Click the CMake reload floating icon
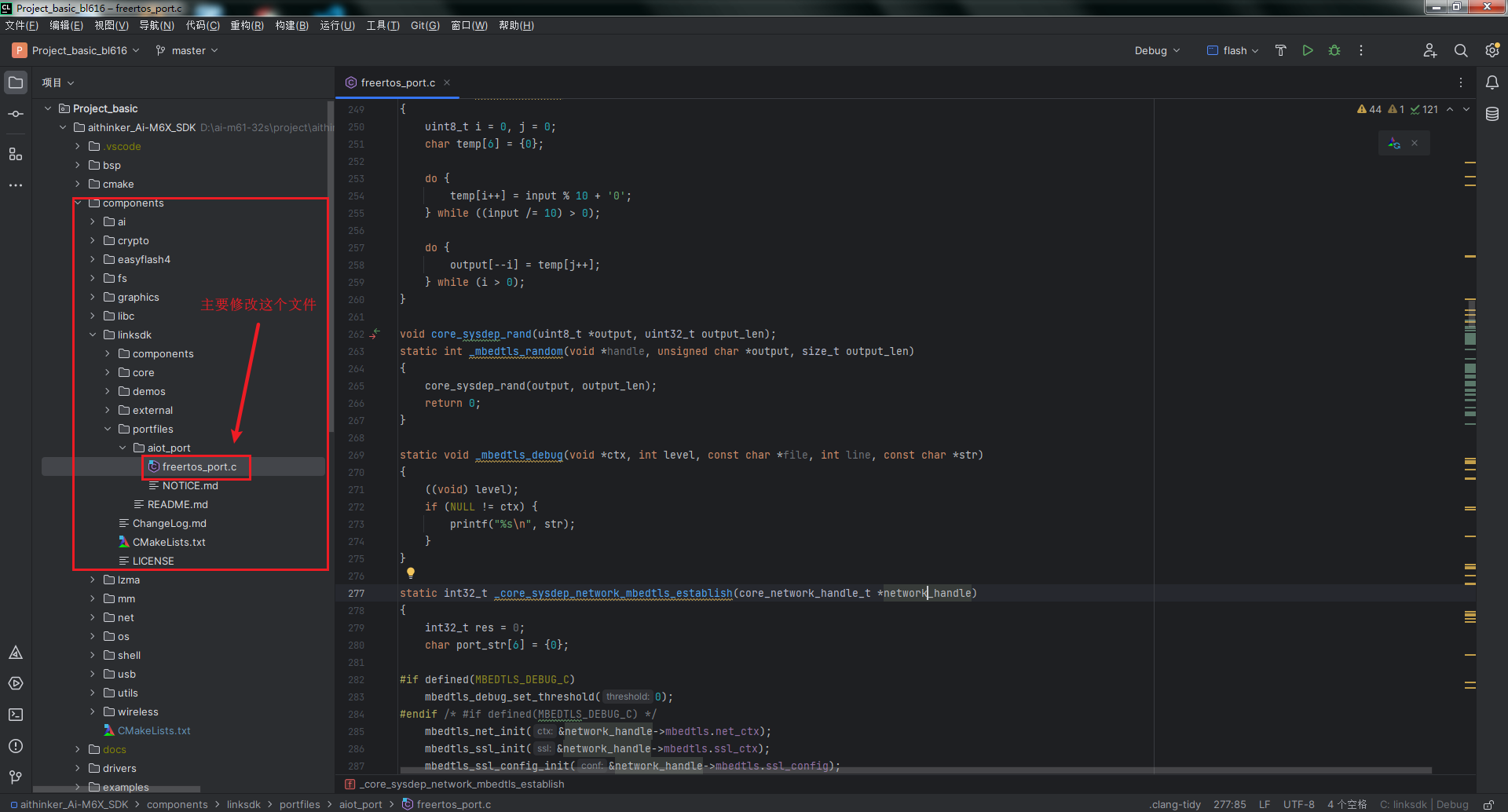1508x812 pixels. [1394, 143]
